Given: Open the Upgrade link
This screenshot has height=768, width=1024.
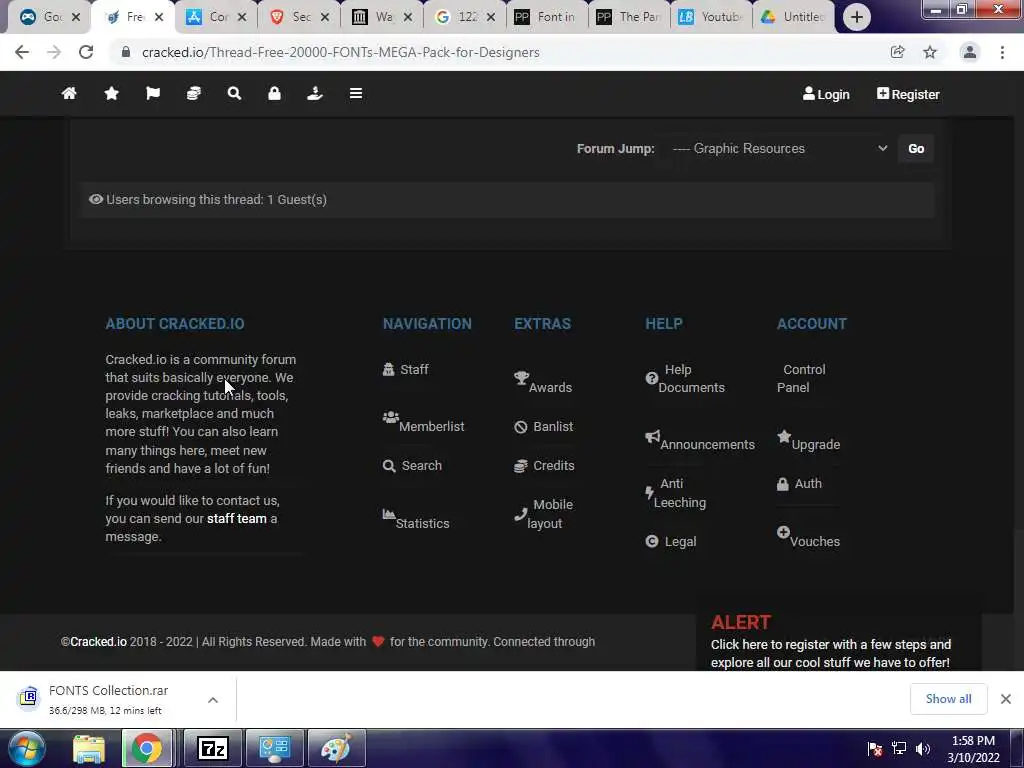Looking at the screenshot, I should pos(808,440).
